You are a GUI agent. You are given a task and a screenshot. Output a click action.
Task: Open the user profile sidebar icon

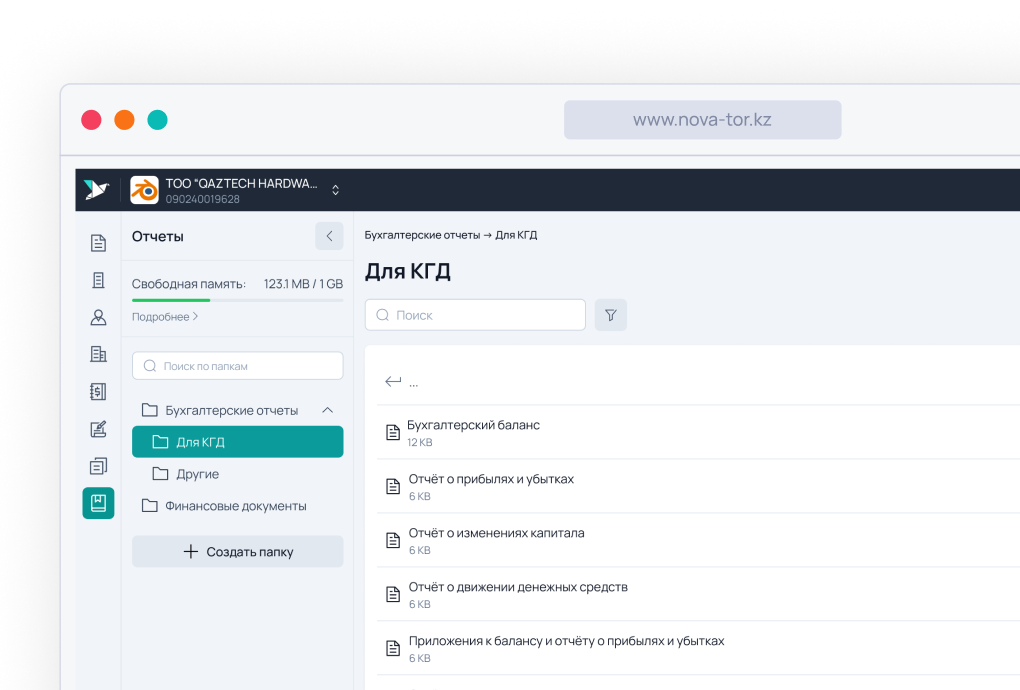coord(98,317)
